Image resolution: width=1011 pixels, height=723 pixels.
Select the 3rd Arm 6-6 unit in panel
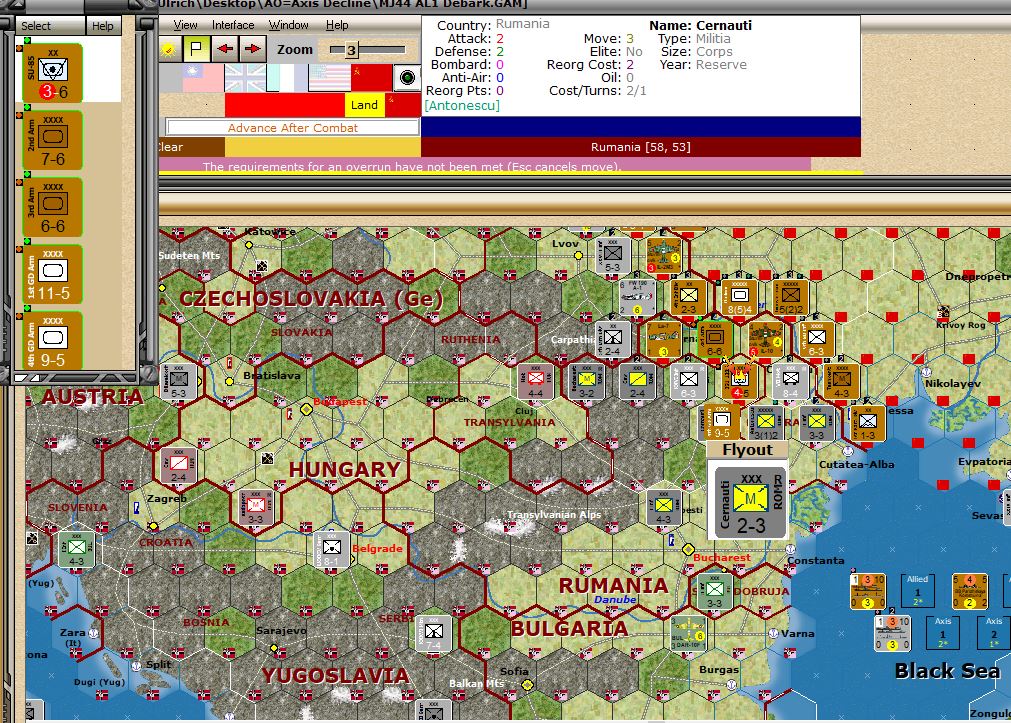[x=51, y=207]
